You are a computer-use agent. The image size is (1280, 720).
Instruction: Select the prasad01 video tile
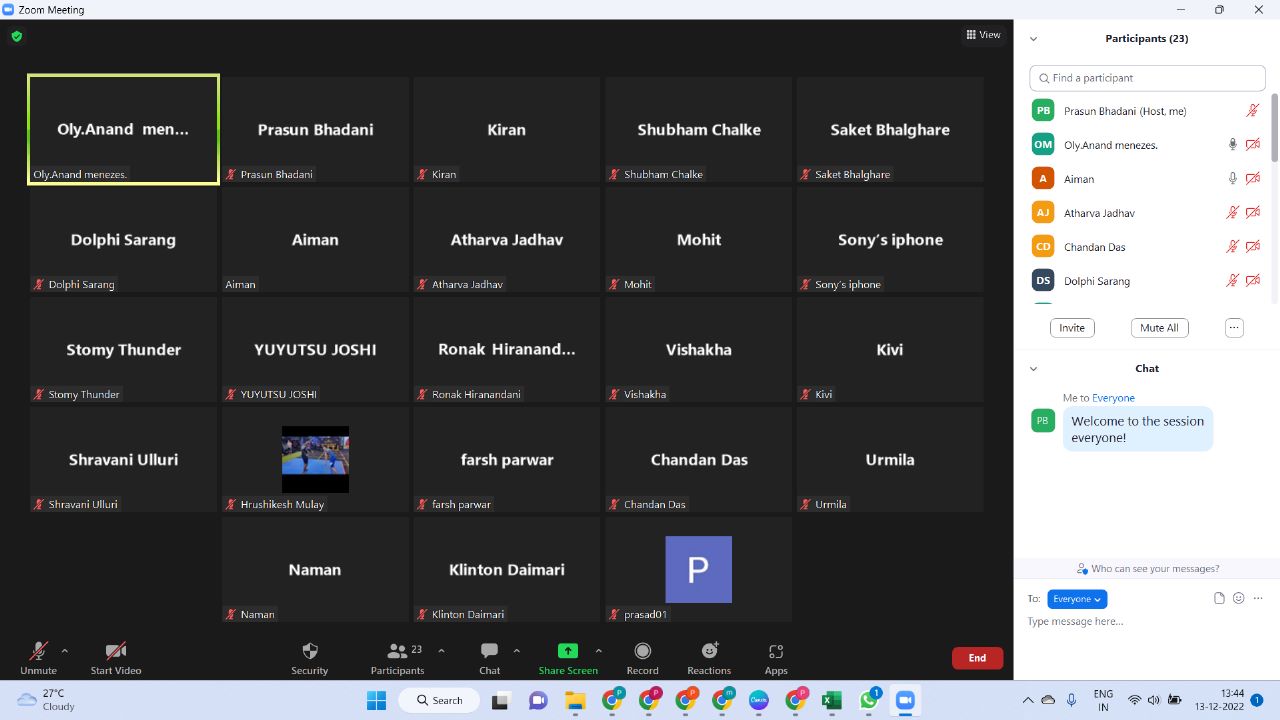point(698,569)
